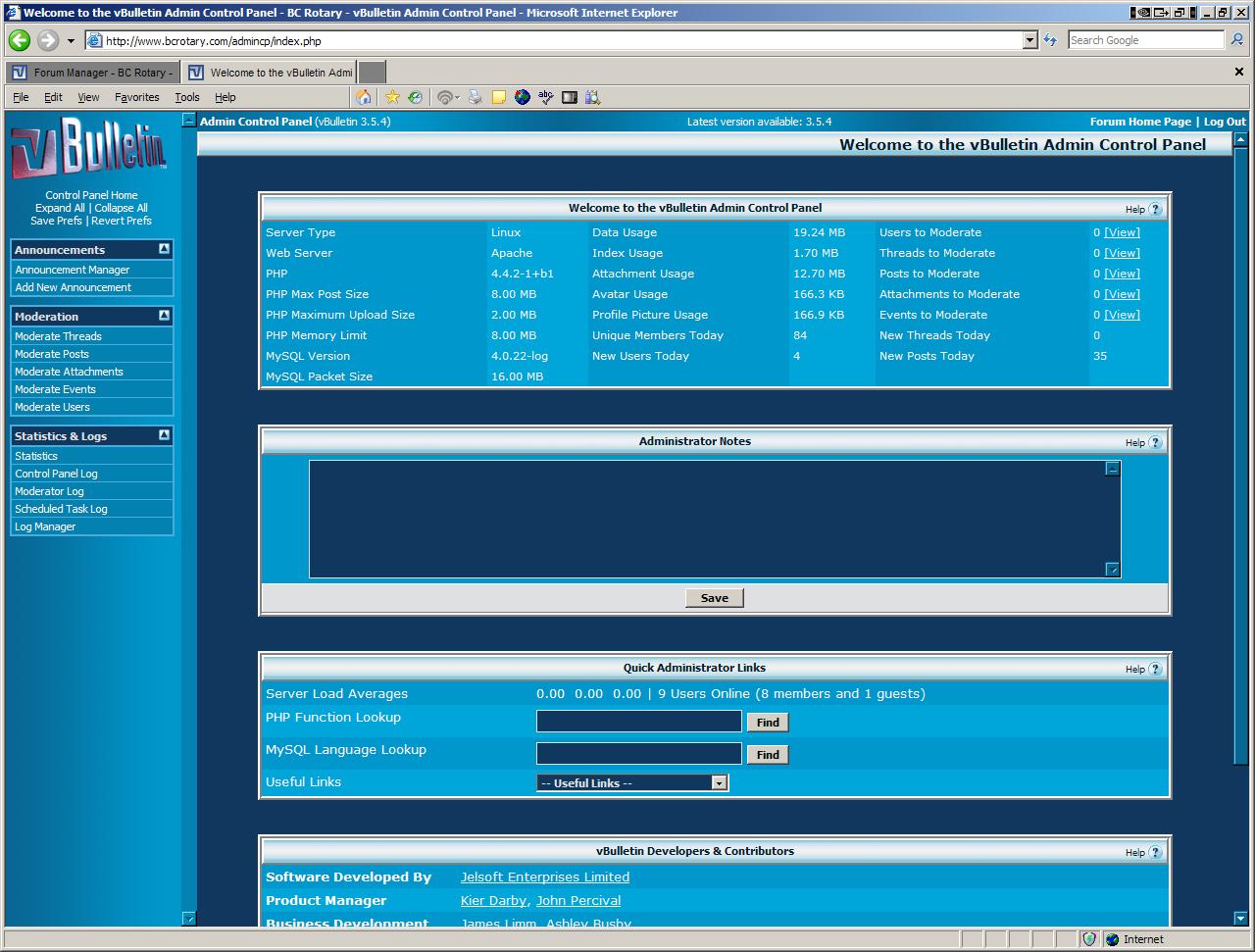
Task: Click Help icon in Administrator Notes header
Action: coord(1155,442)
